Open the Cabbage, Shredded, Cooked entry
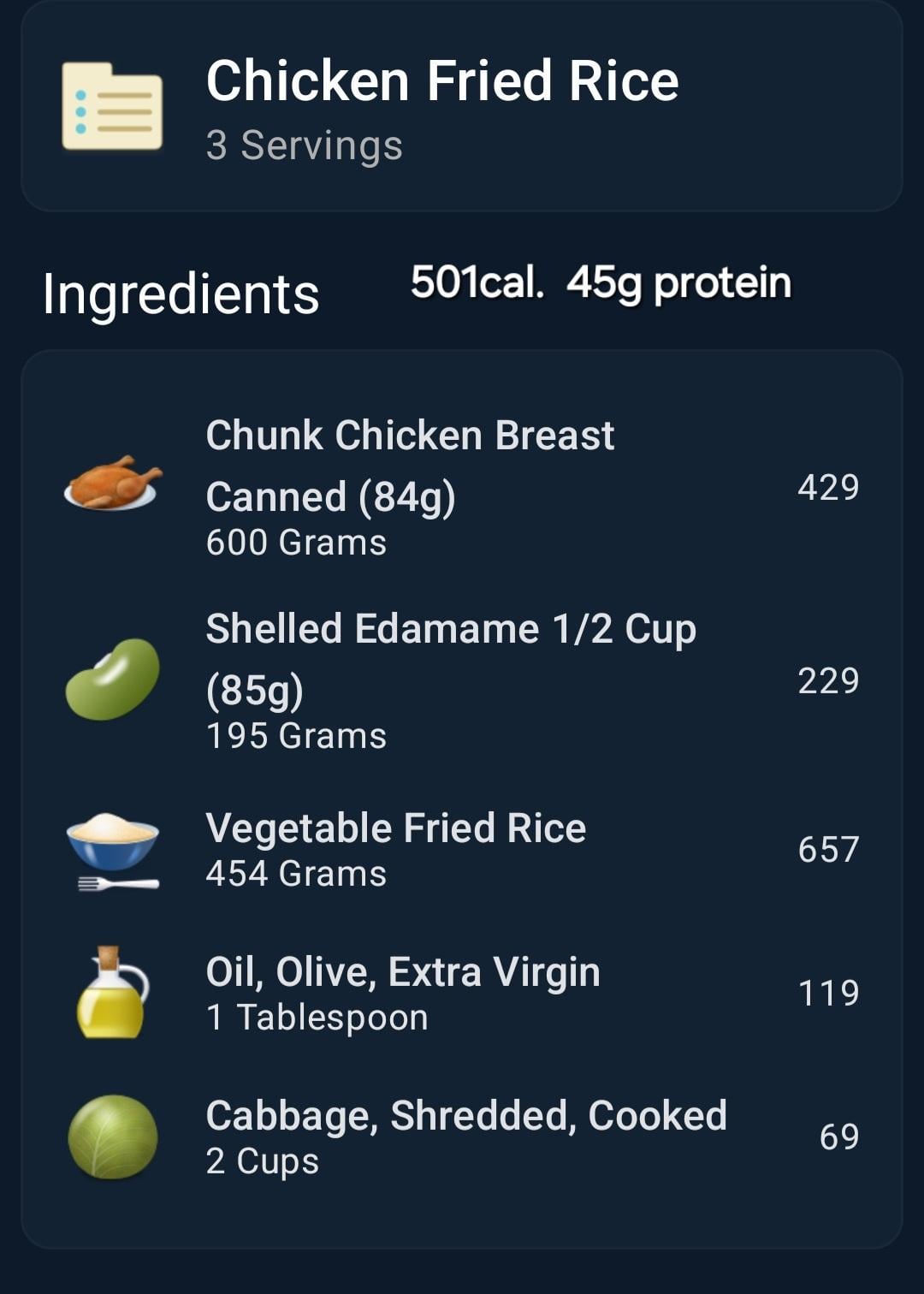 [462, 1137]
